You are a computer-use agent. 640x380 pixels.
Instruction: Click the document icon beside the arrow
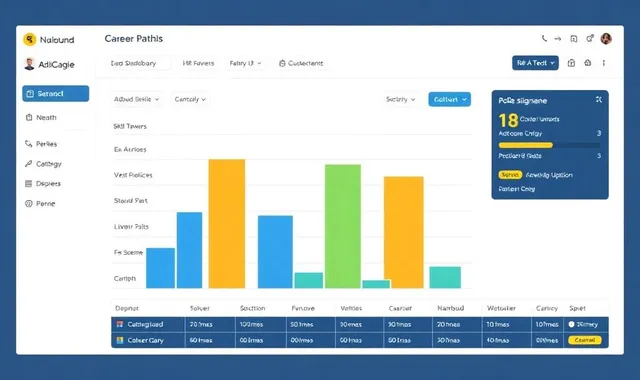(x=573, y=39)
